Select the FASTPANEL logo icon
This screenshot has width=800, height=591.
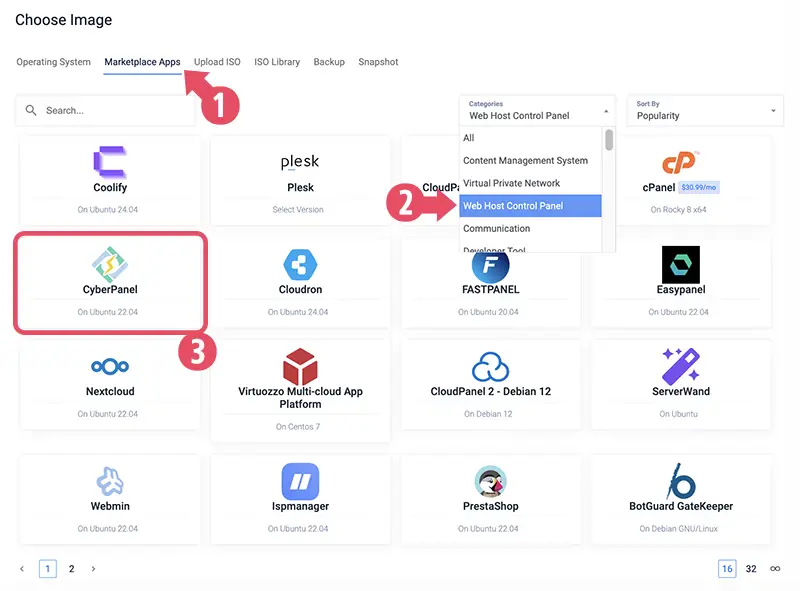point(490,266)
